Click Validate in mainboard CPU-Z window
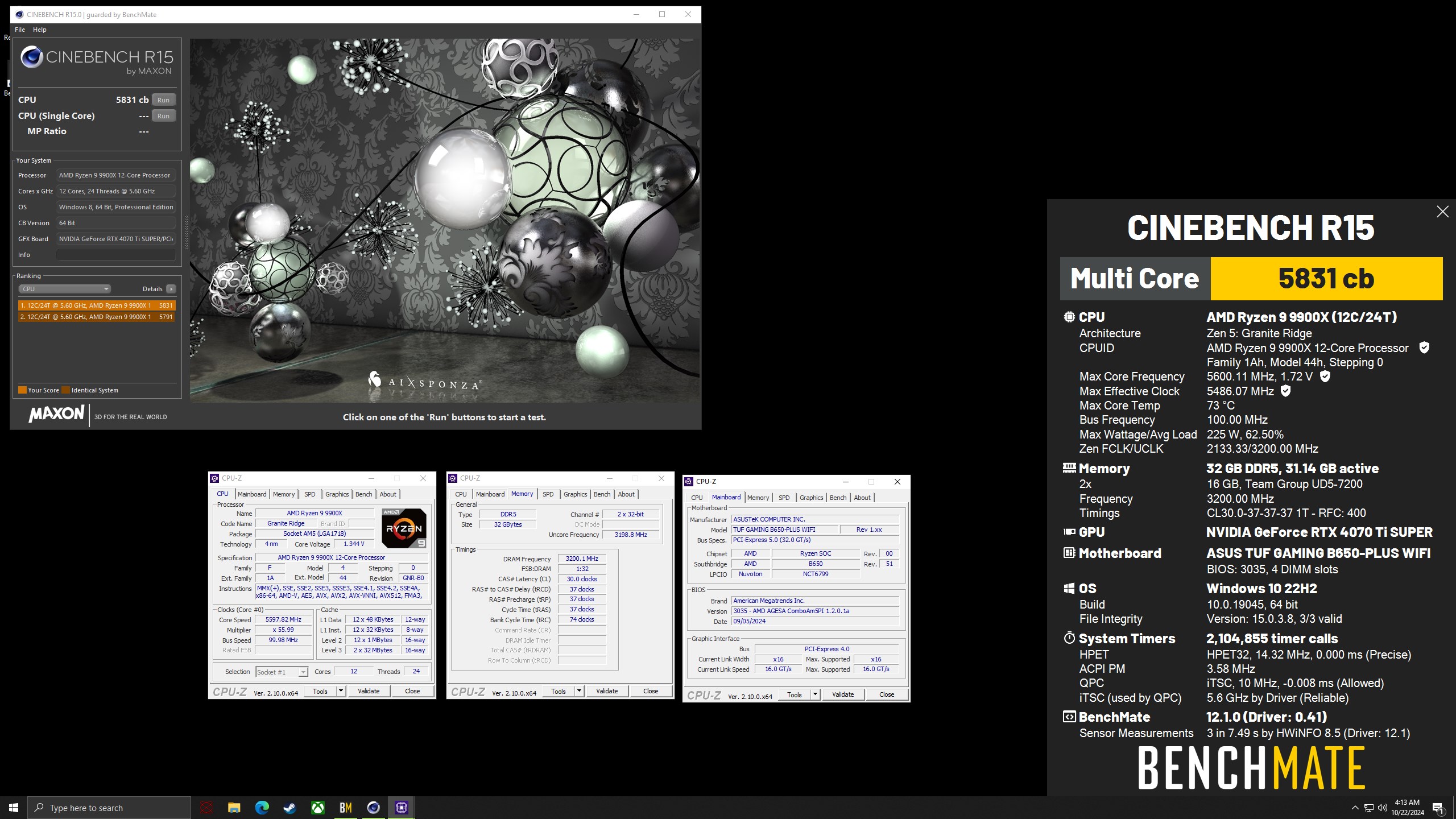The image size is (1456, 819). [843, 695]
